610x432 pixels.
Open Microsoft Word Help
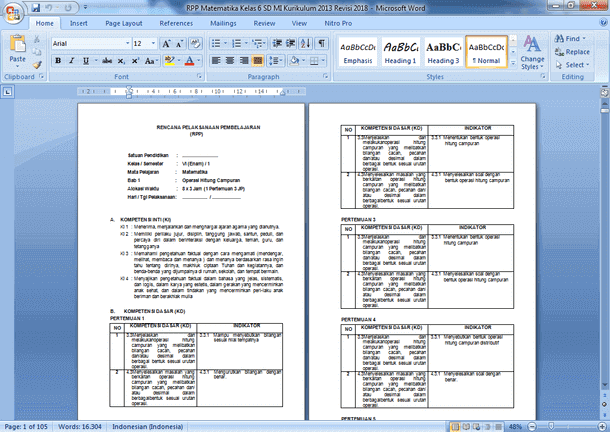coord(603,23)
